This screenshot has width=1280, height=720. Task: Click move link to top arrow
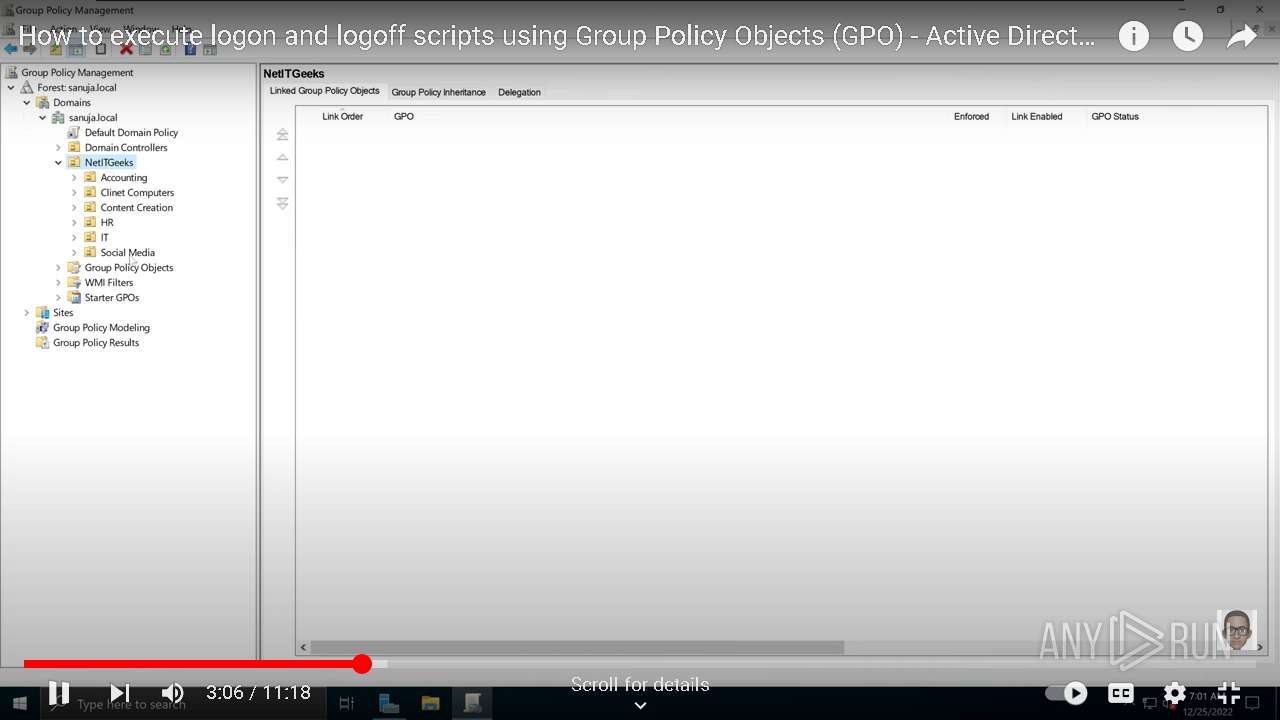coord(283,135)
